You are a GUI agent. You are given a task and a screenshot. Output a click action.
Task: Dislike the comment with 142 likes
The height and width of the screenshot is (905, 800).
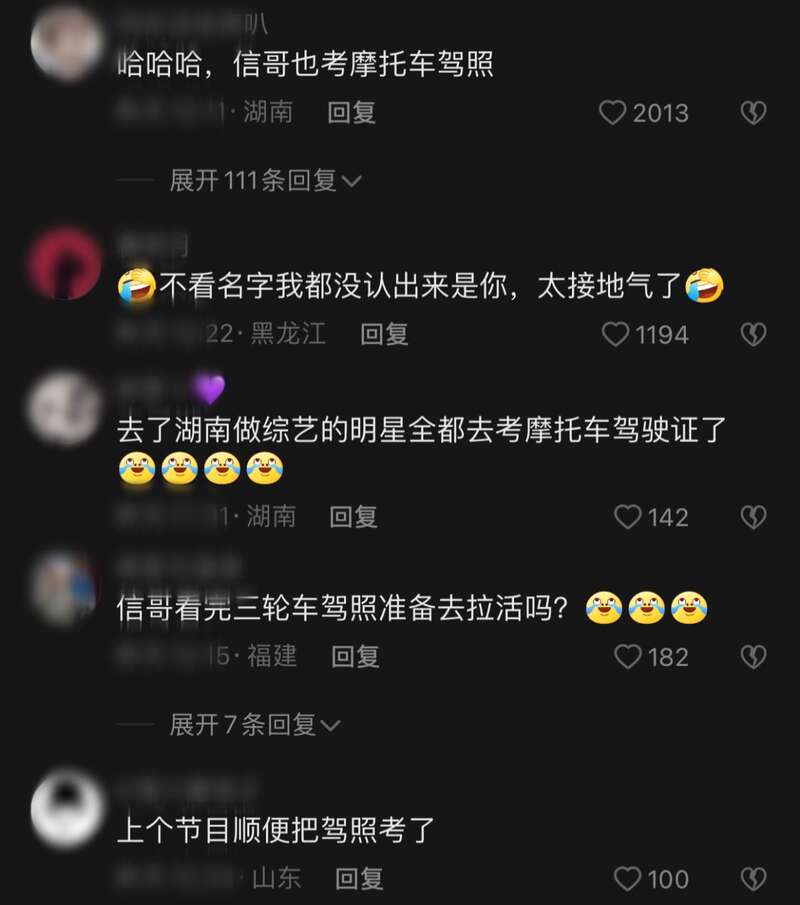click(753, 517)
